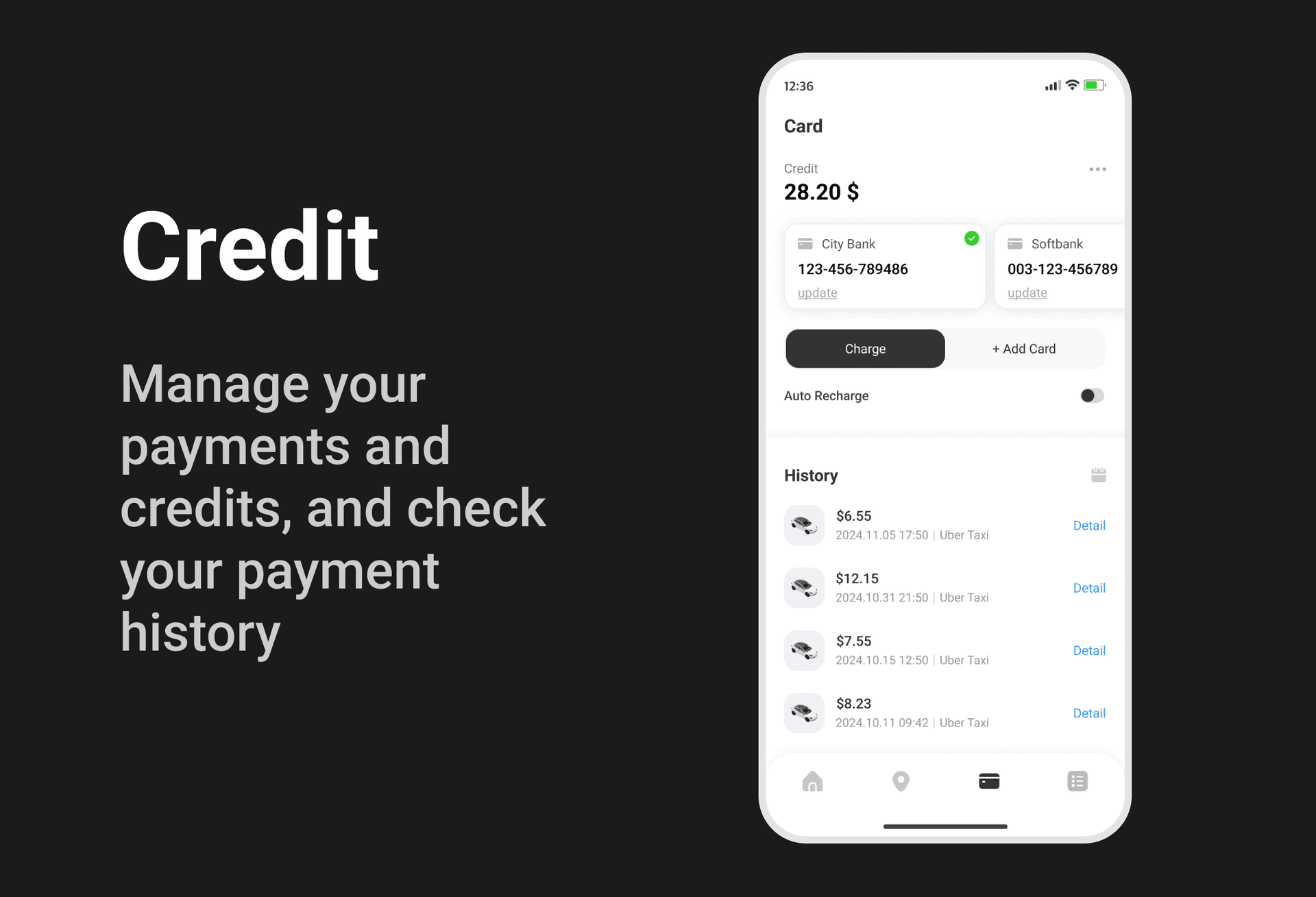Tap the location pin icon in bottom nav
The height and width of the screenshot is (897, 1316).
901,781
